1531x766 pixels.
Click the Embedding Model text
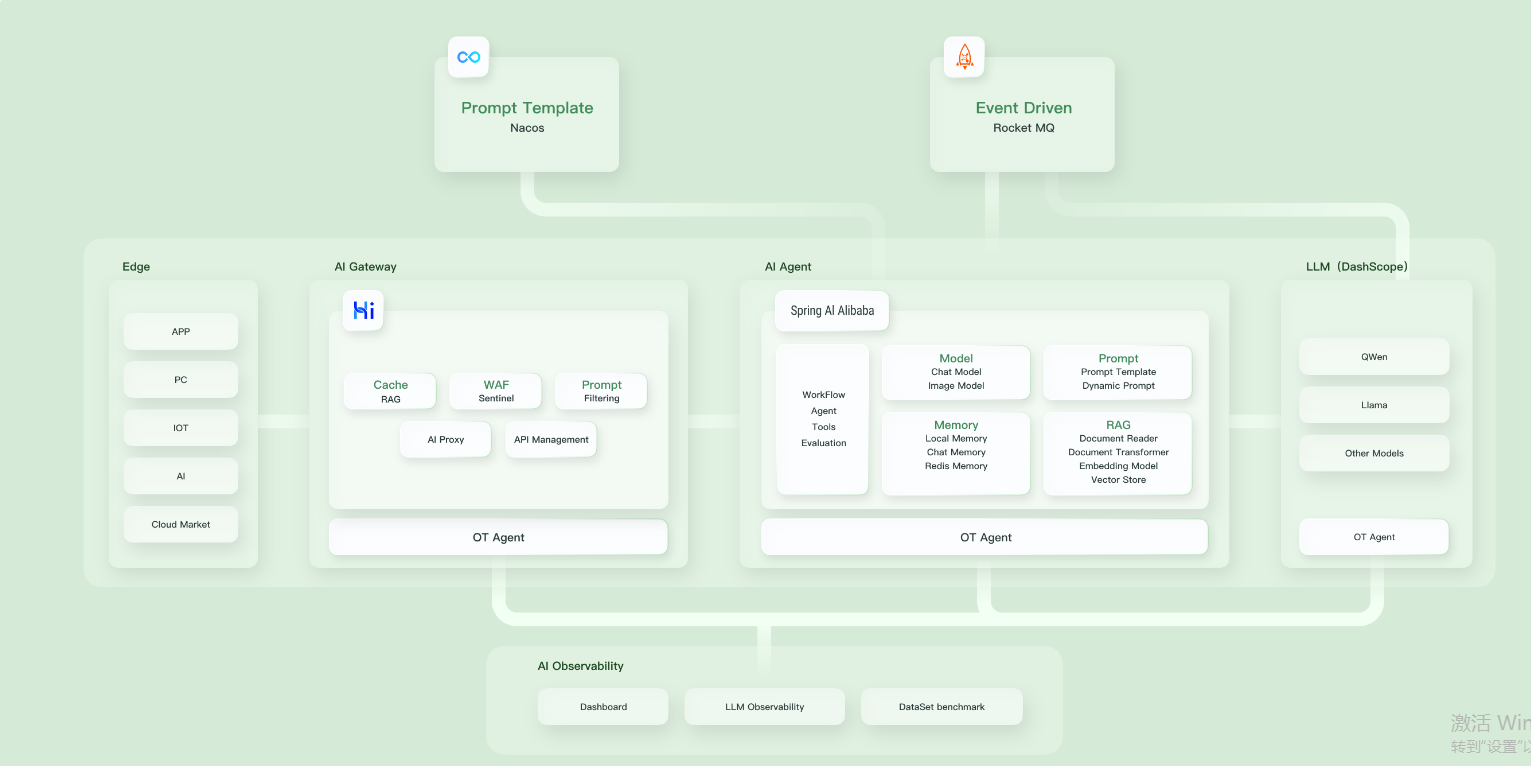1118,466
